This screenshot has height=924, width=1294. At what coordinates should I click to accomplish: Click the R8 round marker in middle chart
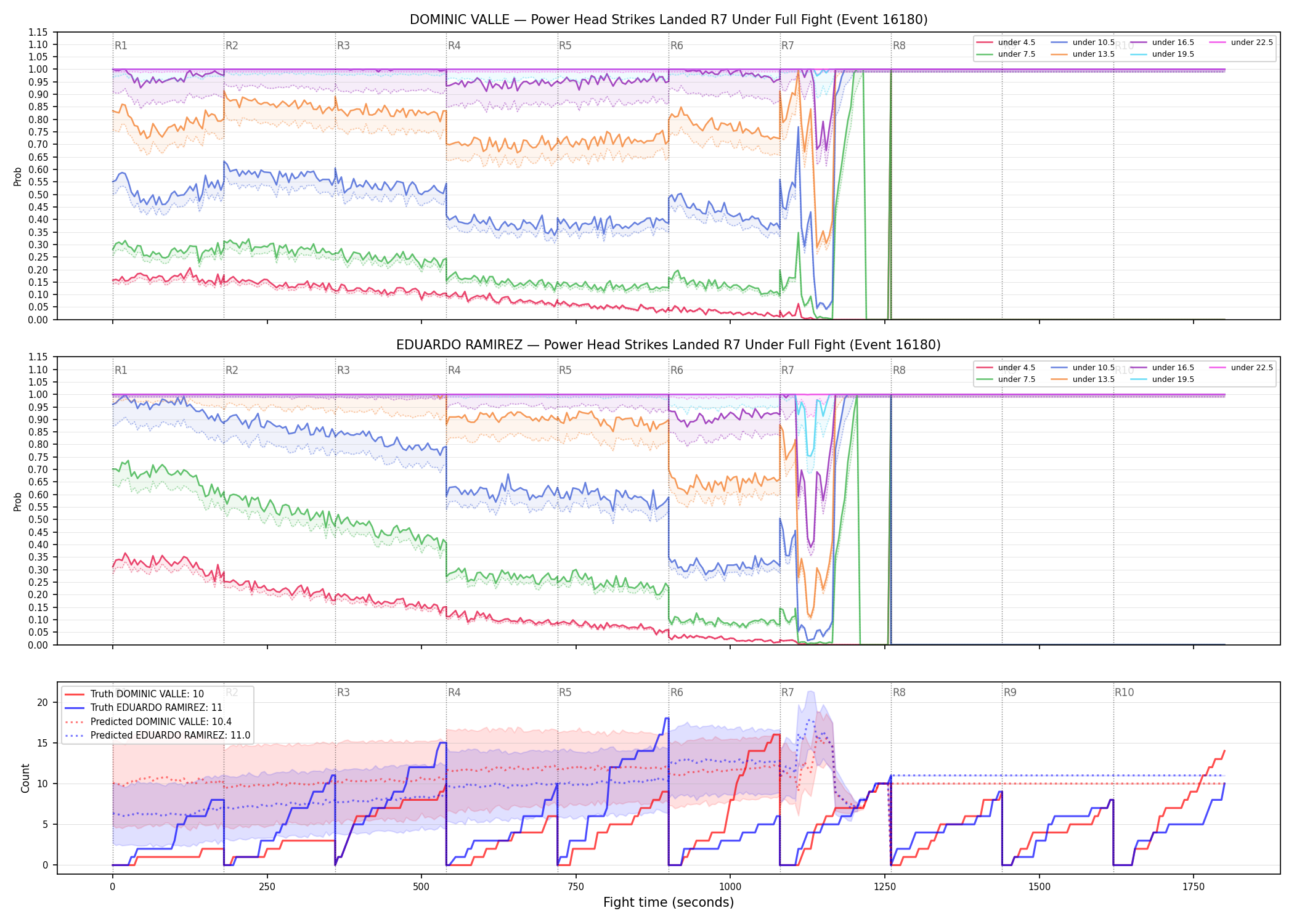(x=899, y=370)
